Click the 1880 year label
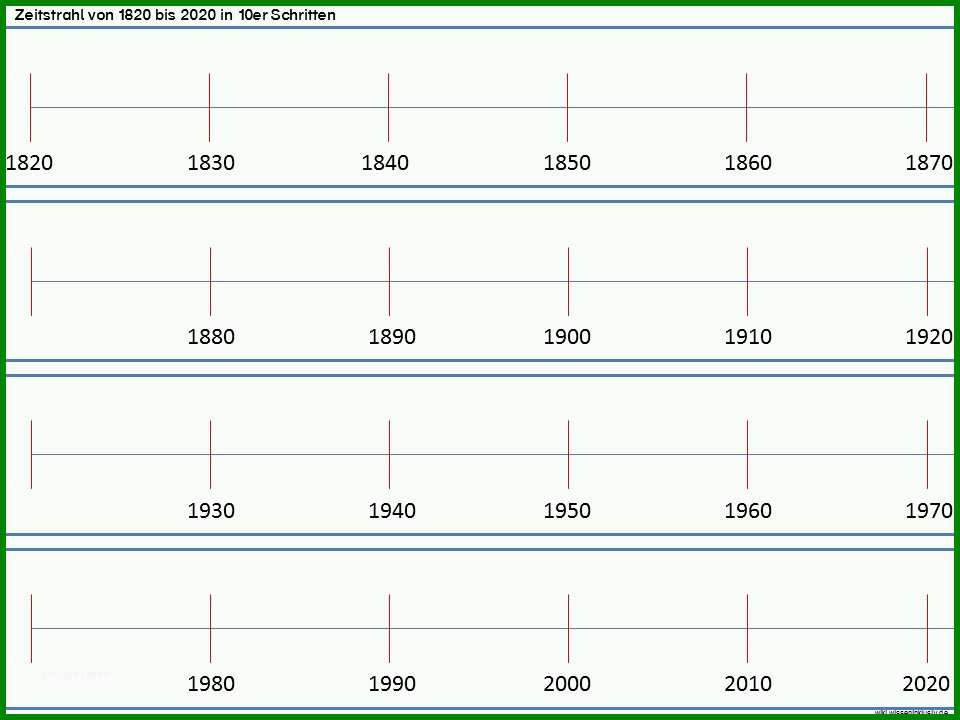The image size is (960, 720). pos(211,337)
